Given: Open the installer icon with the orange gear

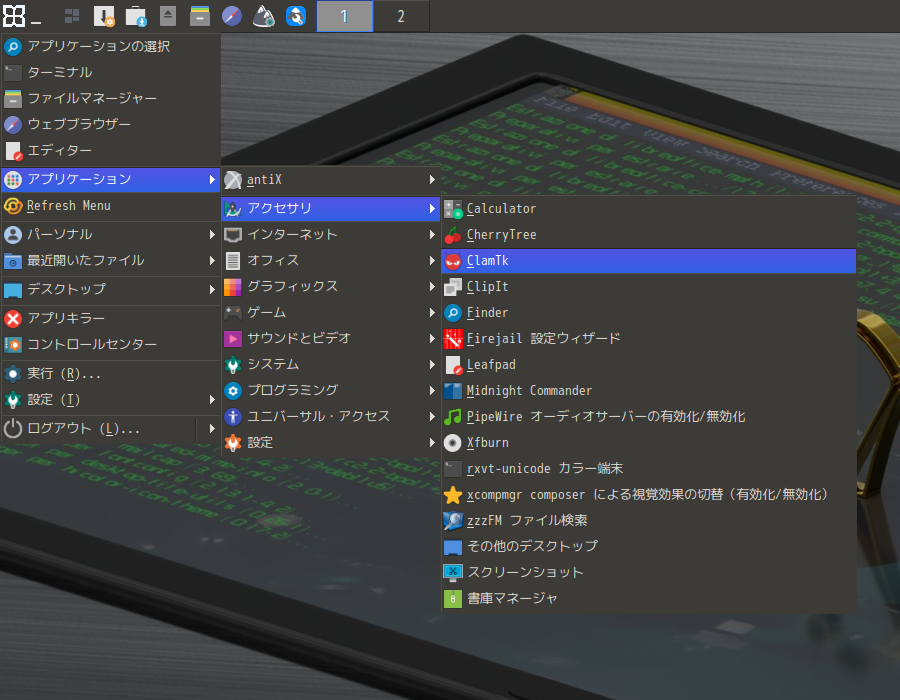Looking at the screenshot, I should [104, 15].
